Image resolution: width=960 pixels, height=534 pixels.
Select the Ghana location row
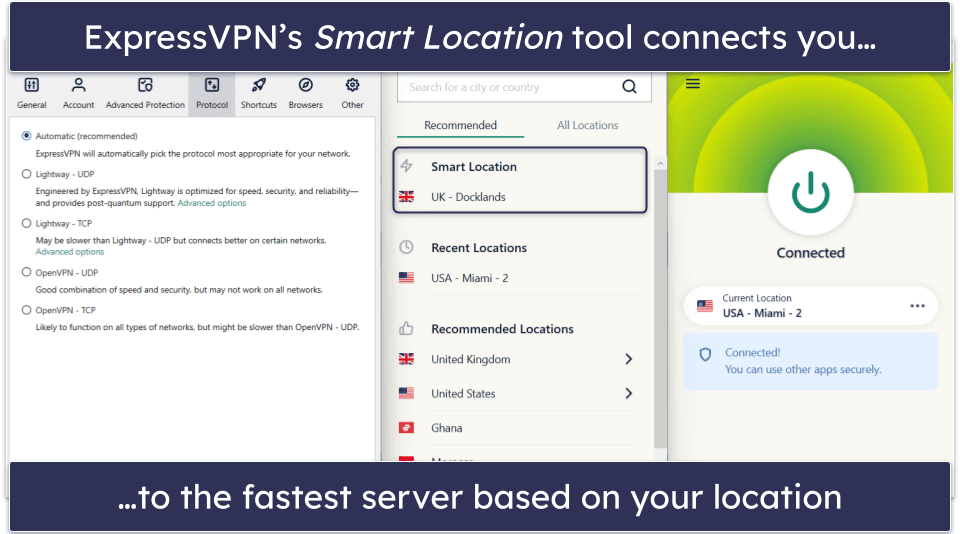[518, 427]
